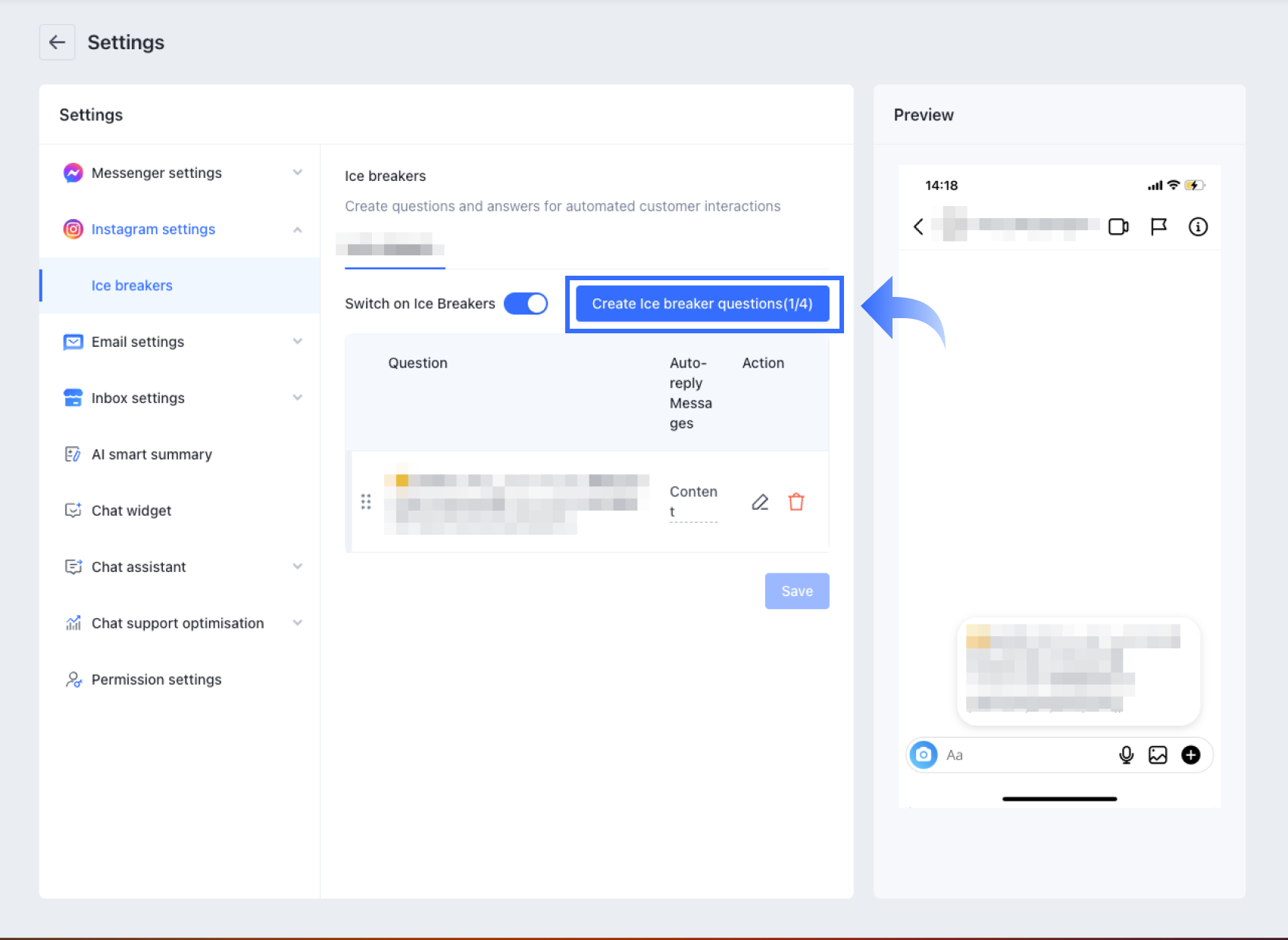Collapse Instagram settings chevron
Image resolution: width=1288 pixels, height=940 pixels.
pyautogui.click(x=298, y=230)
